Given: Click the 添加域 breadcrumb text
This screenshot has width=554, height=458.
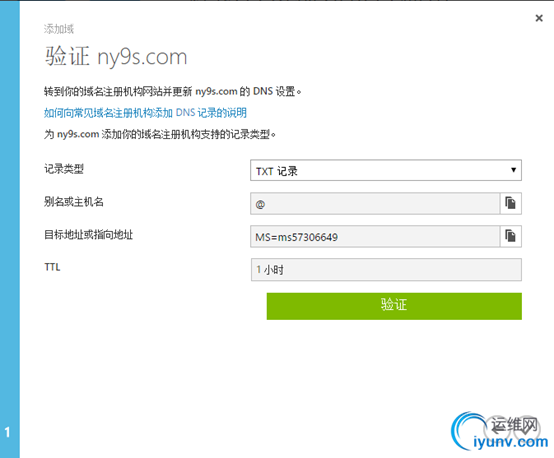Looking at the screenshot, I should (x=59, y=29).
